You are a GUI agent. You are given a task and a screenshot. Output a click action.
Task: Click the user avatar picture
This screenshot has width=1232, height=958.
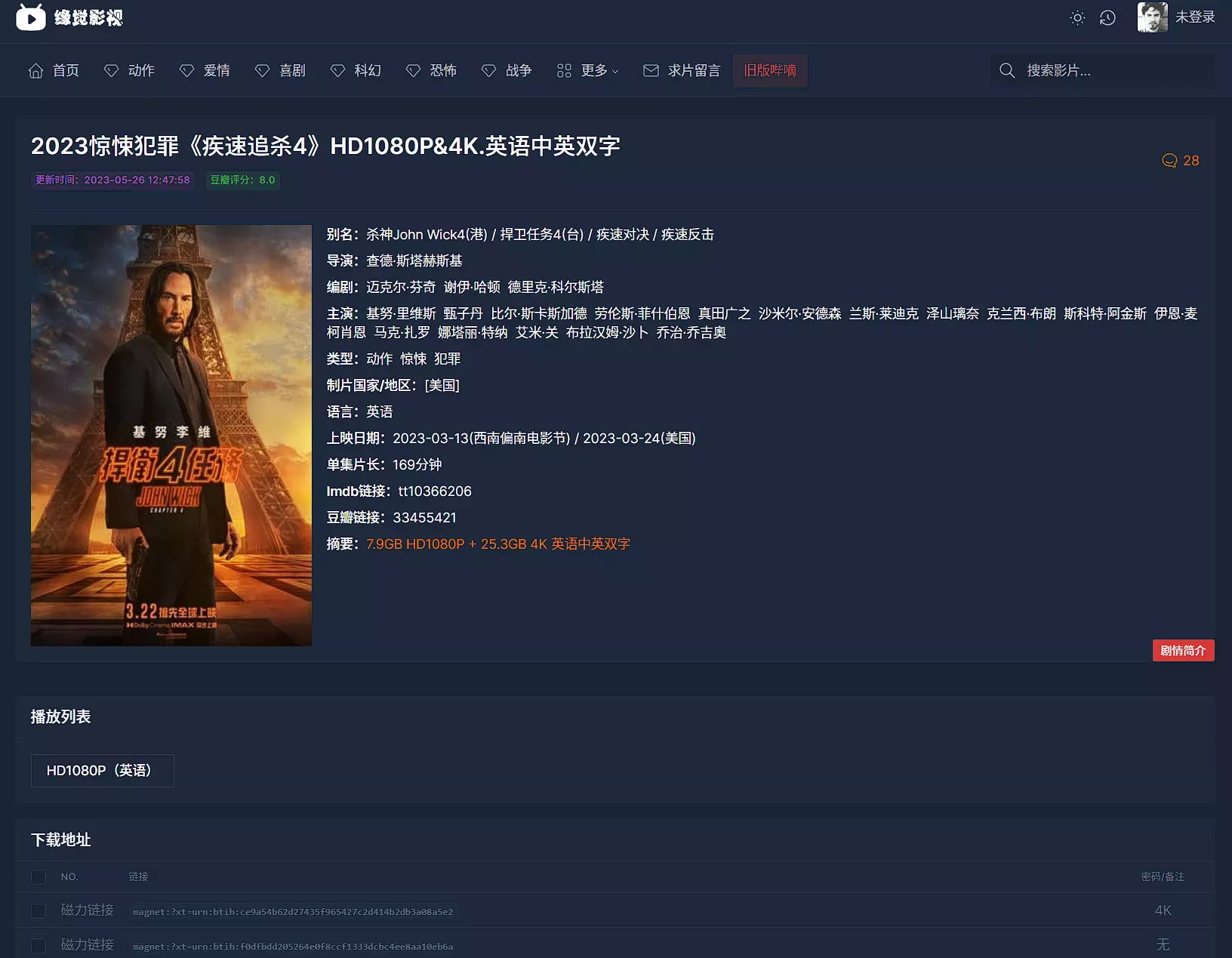(1152, 17)
